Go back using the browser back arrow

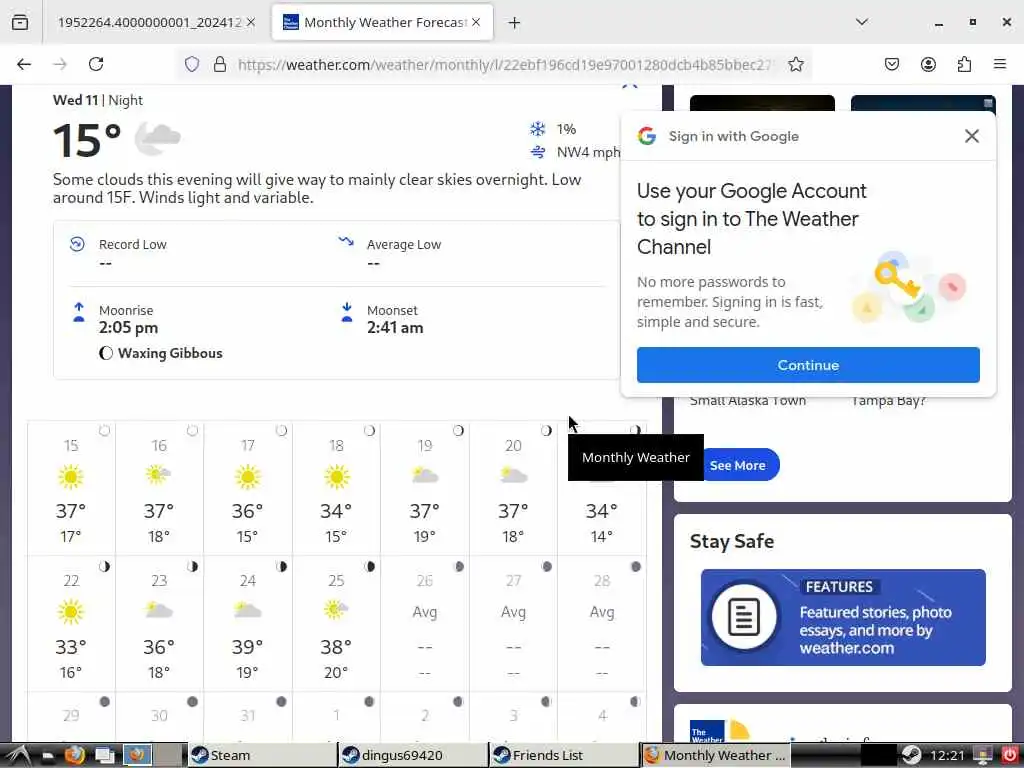click(24, 64)
